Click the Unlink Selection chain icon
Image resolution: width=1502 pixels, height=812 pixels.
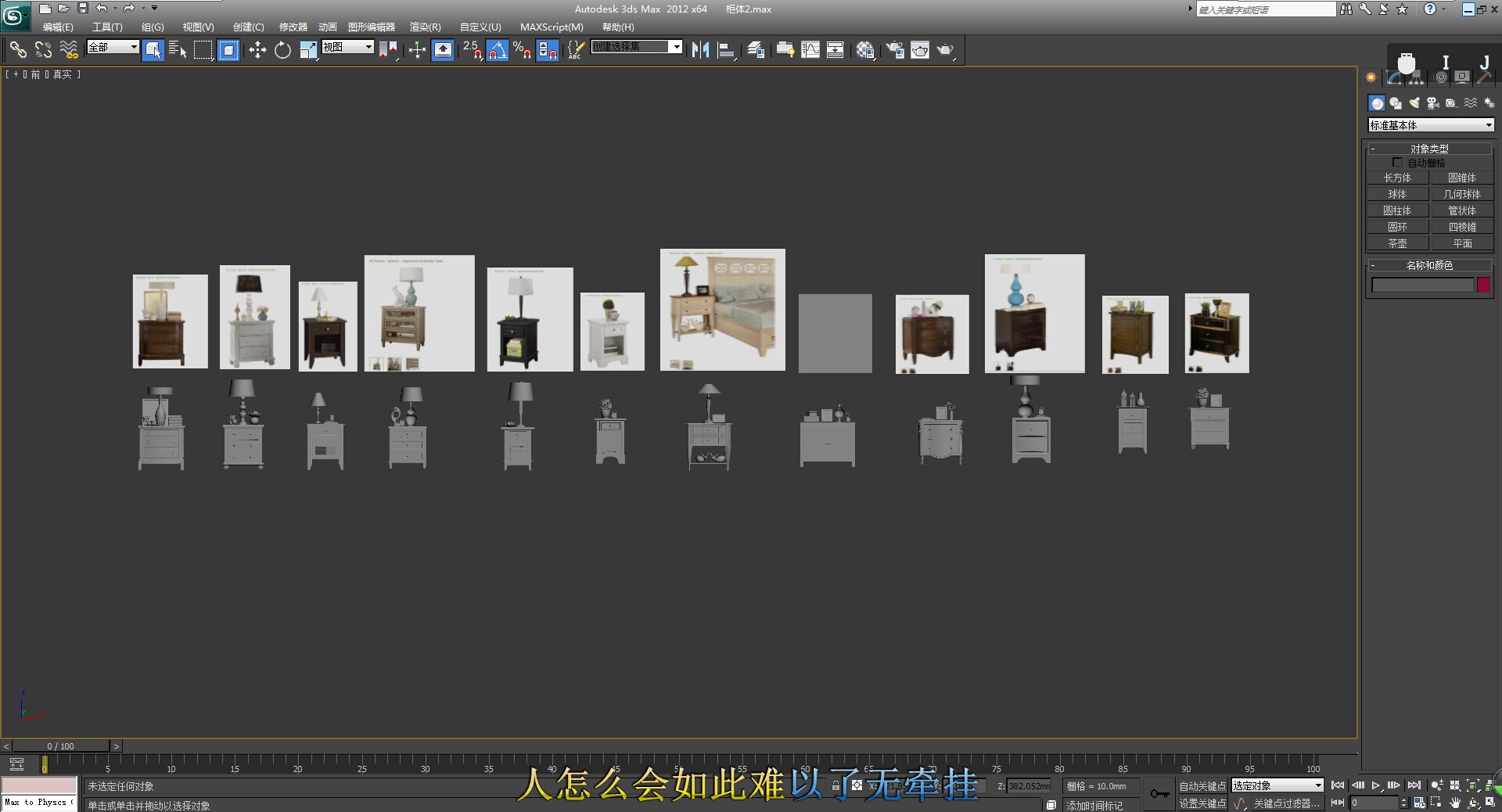pyautogui.click(x=43, y=50)
